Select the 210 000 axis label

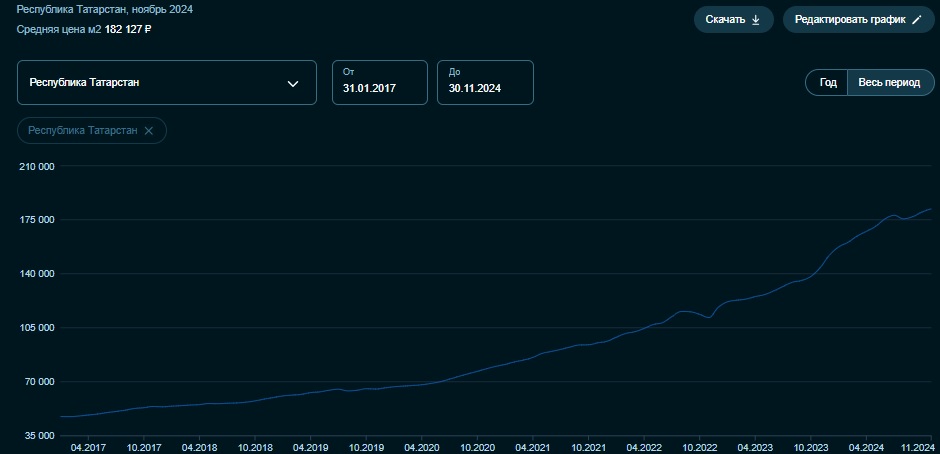(x=37, y=166)
